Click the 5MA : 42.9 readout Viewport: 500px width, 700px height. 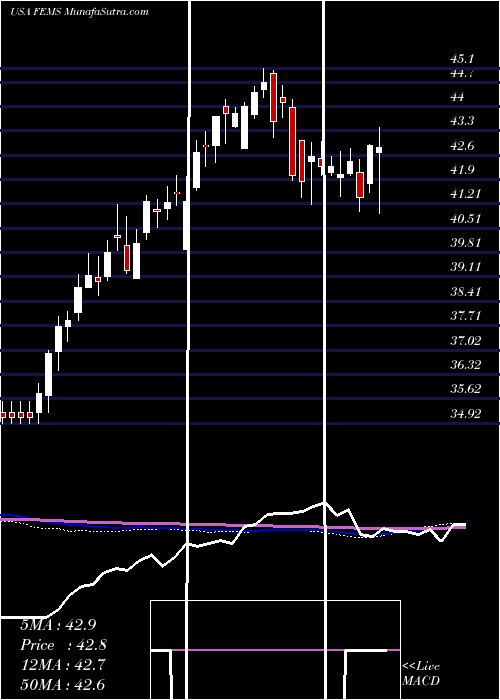58,625
